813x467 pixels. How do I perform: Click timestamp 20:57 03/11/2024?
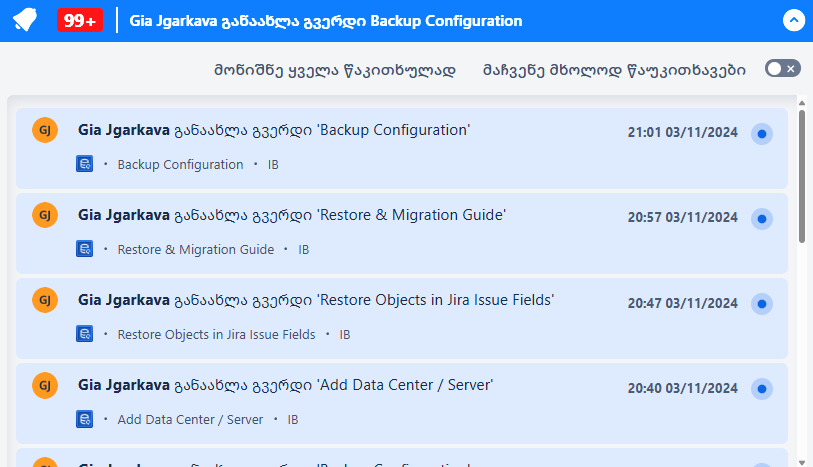click(682, 217)
